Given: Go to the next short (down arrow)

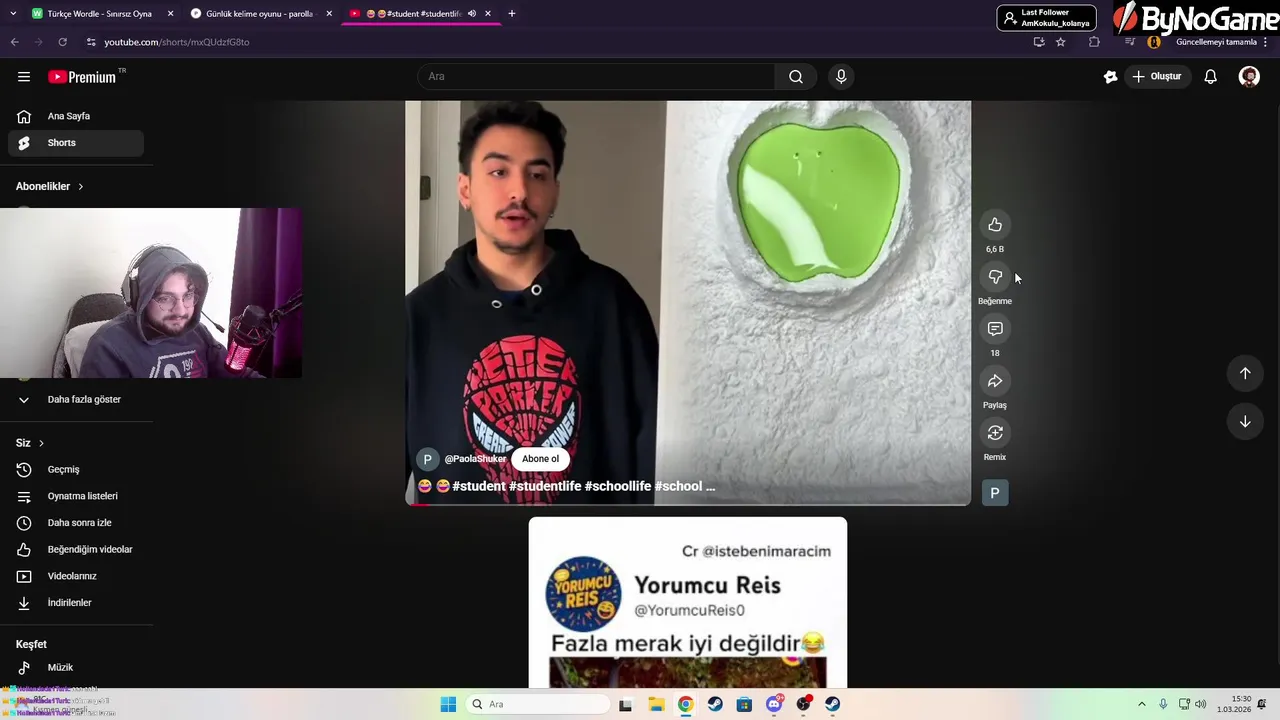Looking at the screenshot, I should coord(1245,422).
